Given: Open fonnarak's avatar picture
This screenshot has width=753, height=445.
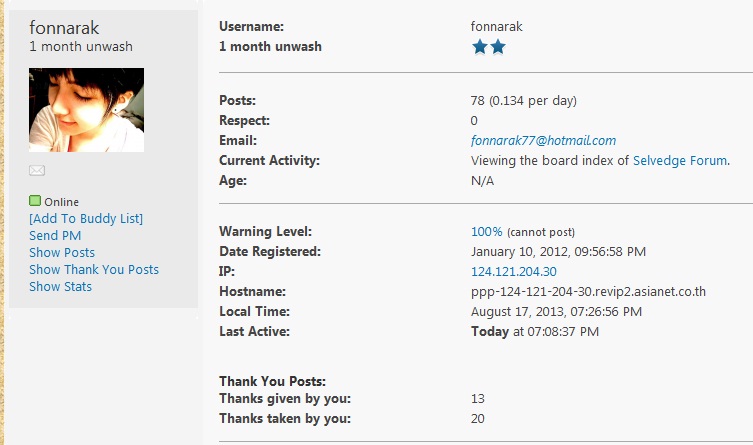Looking at the screenshot, I should [86, 110].
